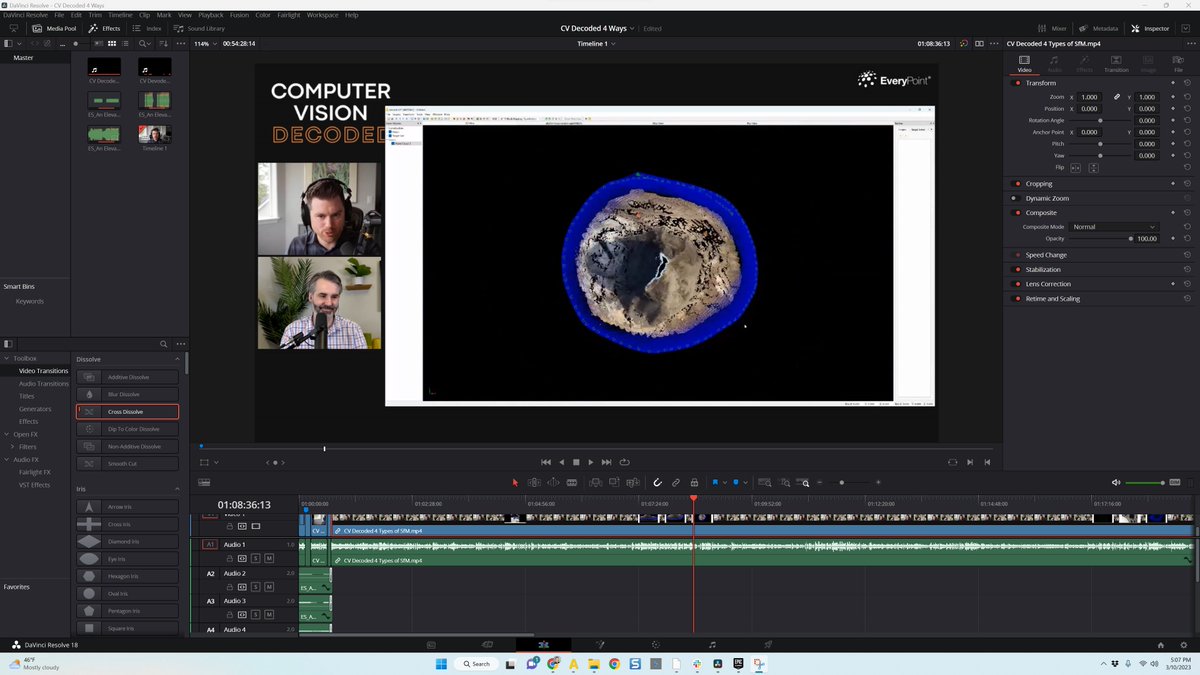
Task: Click the timeline view options icon
Action: [x=204, y=482]
